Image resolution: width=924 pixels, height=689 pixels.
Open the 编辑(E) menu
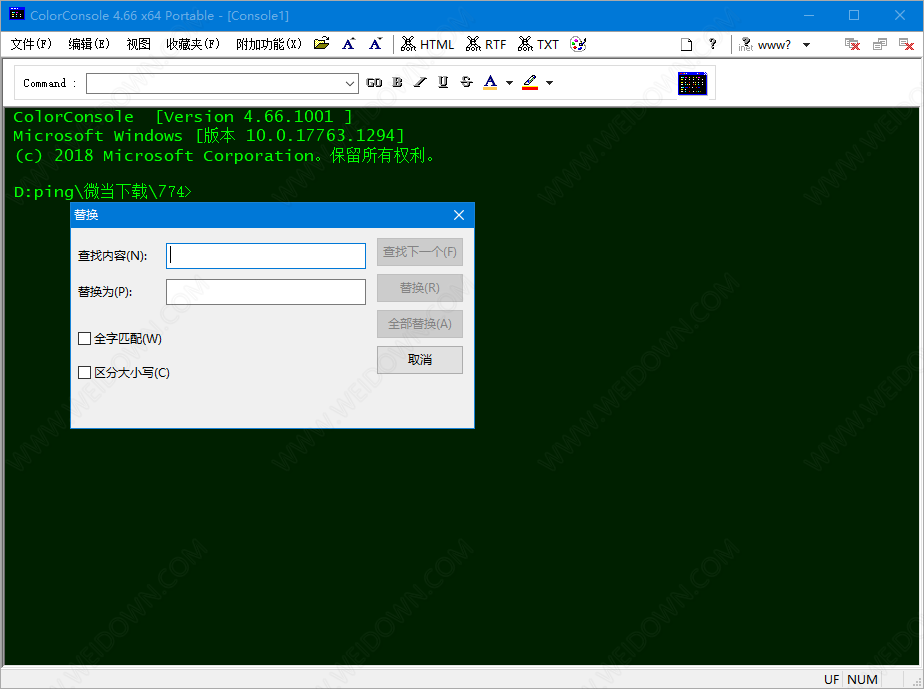89,44
